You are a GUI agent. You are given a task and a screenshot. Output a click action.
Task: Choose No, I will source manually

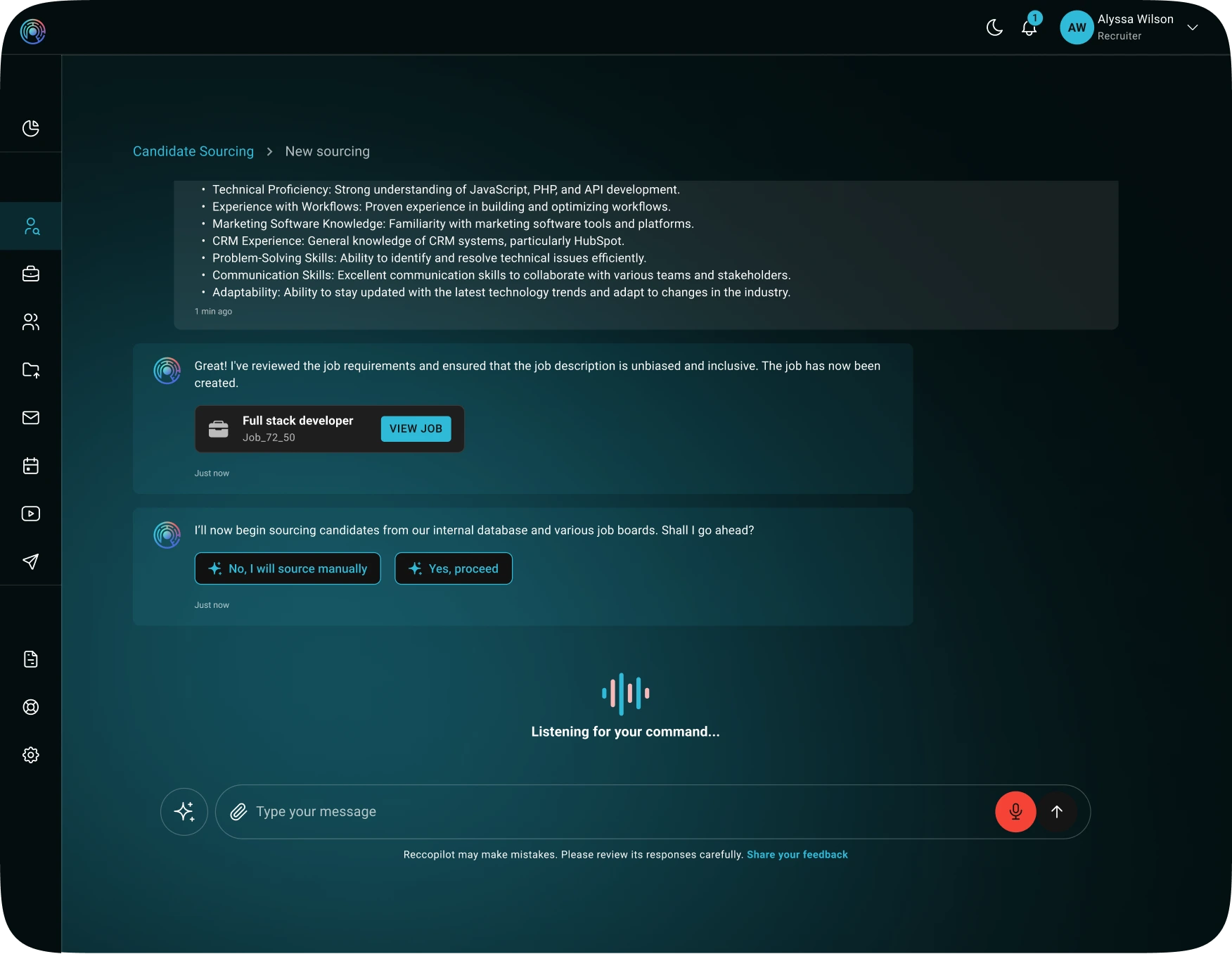coord(288,568)
